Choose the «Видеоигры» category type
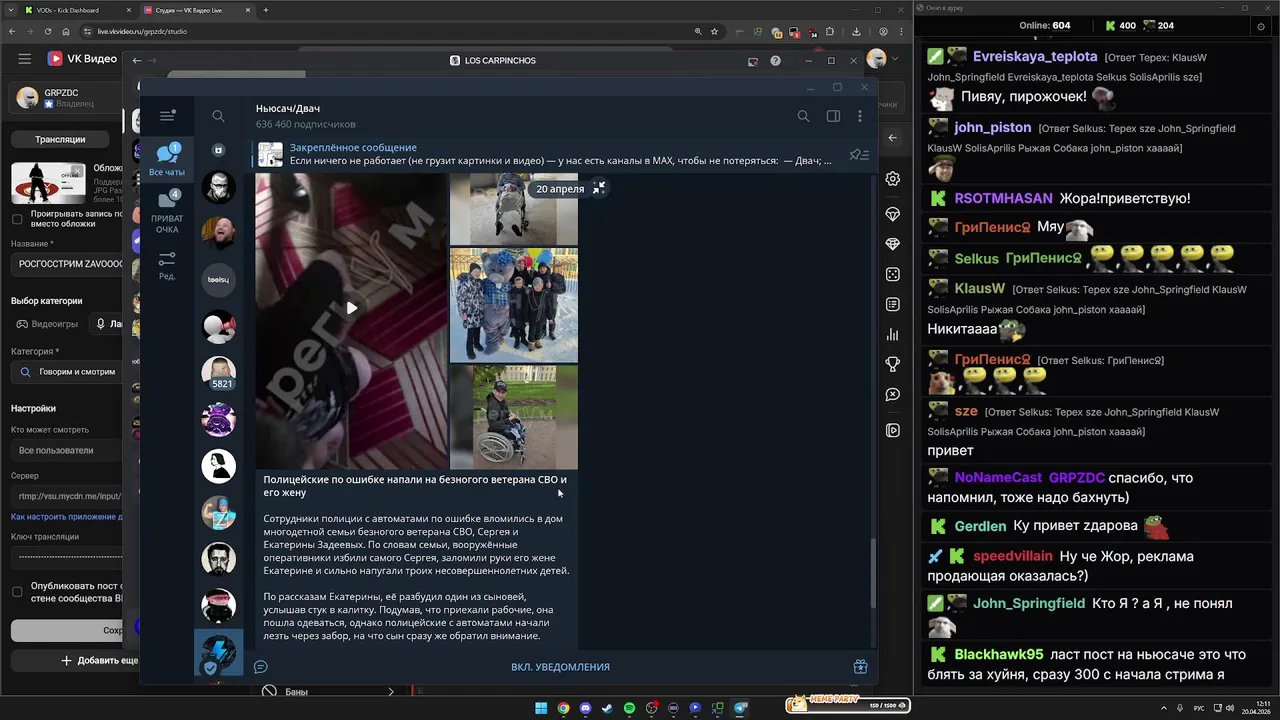1280x720 pixels. tap(45, 324)
